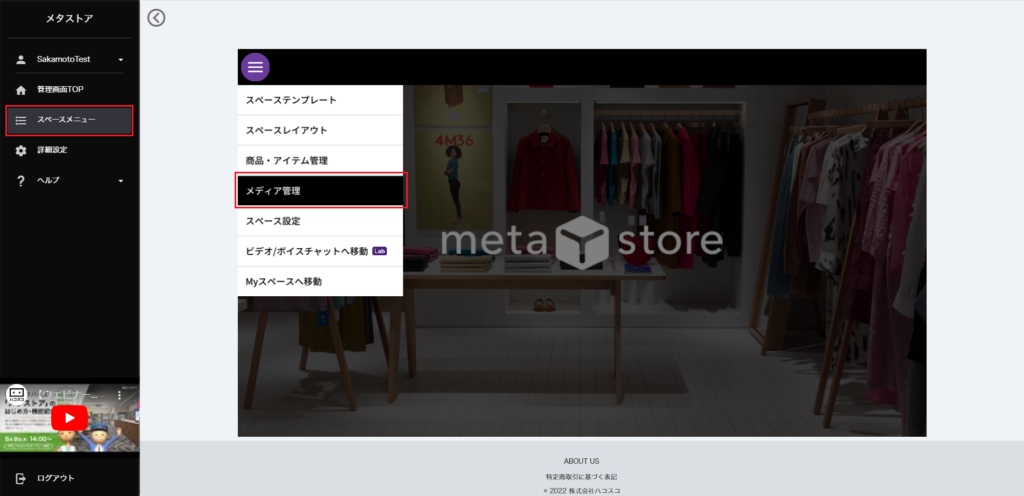Click the logout arrow icon
Viewport: 1024px width, 496px height.
tap(21, 478)
